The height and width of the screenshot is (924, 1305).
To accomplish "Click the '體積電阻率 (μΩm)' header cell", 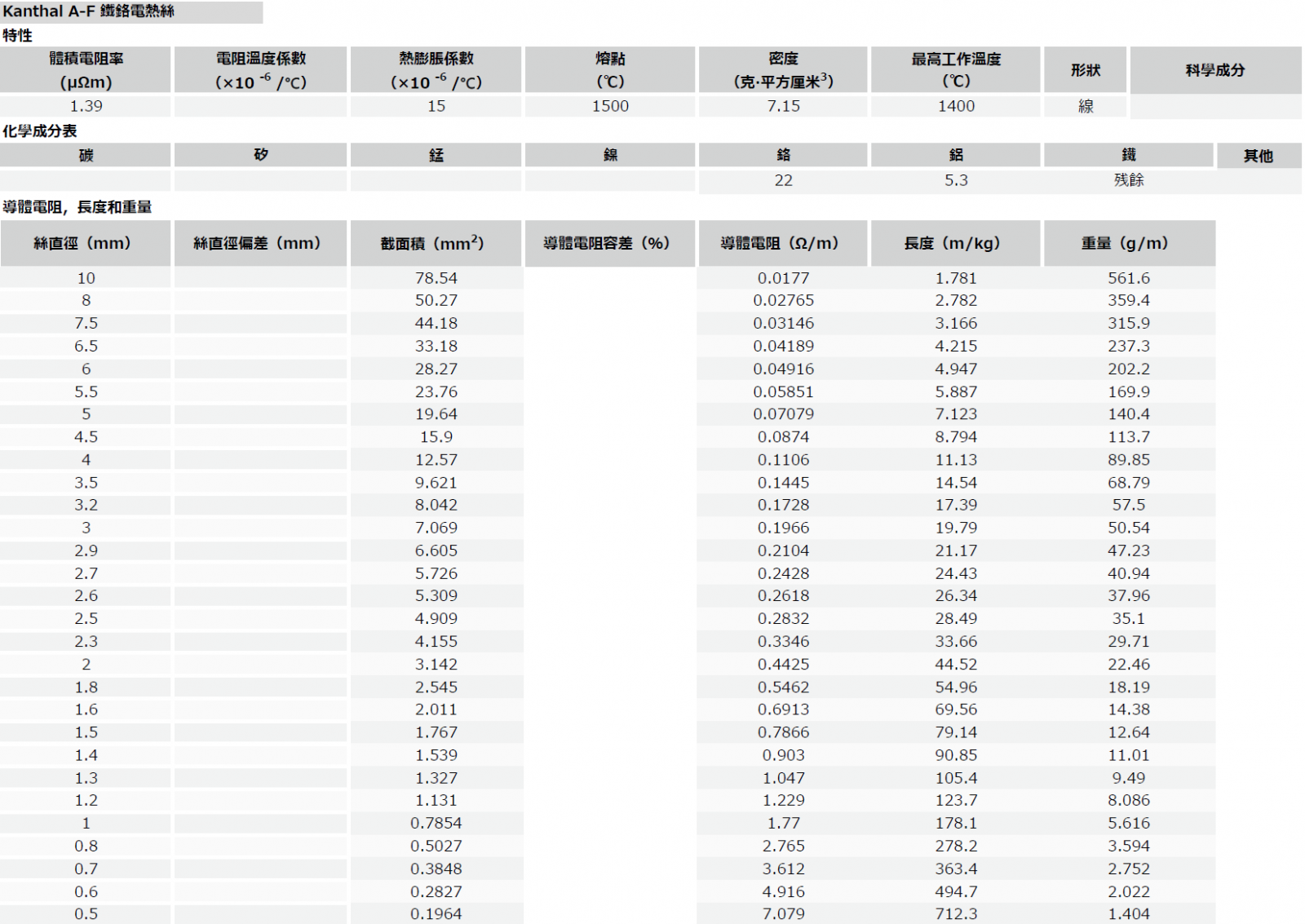I will [86, 70].
